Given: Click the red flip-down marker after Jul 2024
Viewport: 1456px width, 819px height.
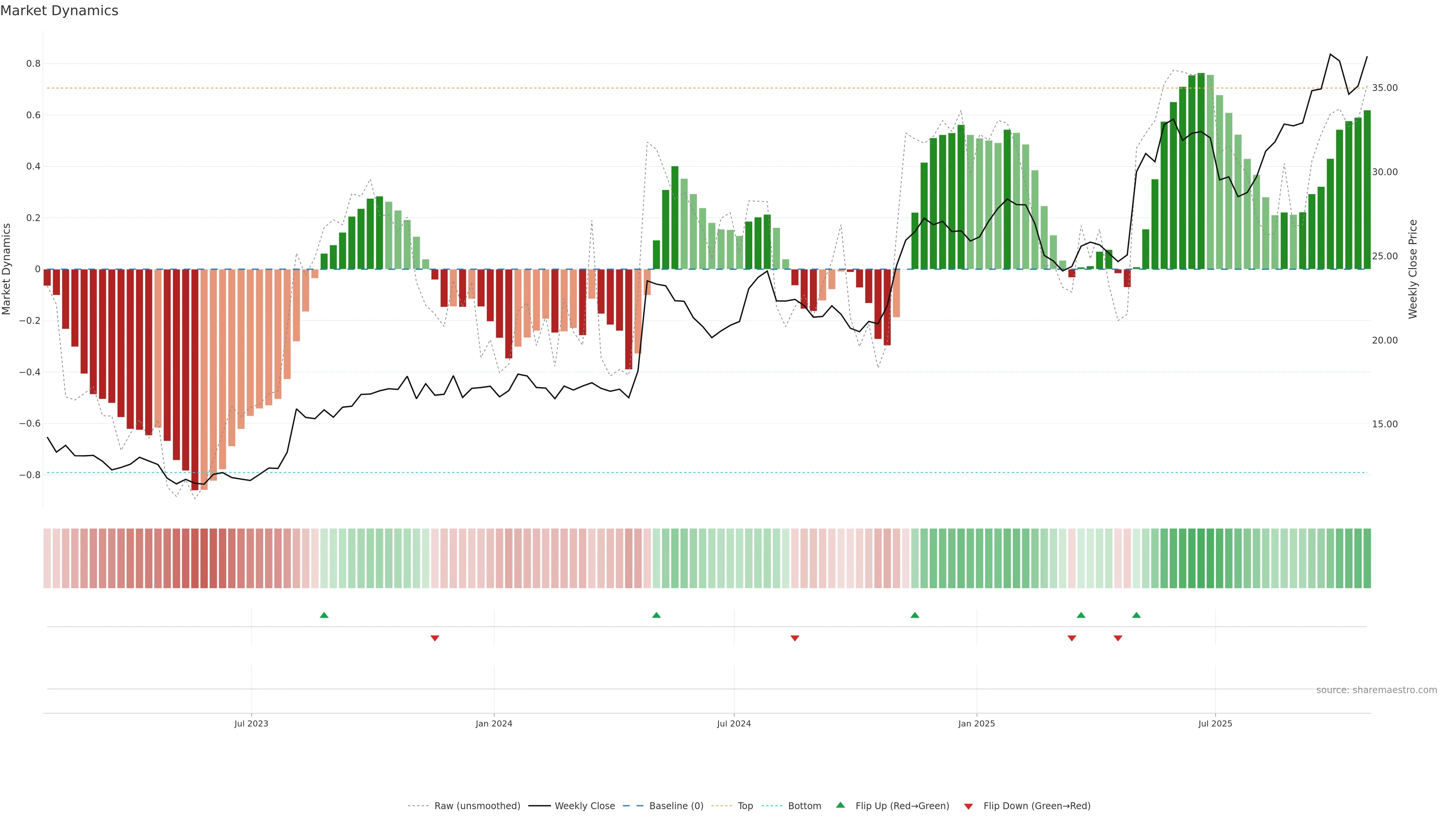Looking at the screenshot, I should 795,638.
